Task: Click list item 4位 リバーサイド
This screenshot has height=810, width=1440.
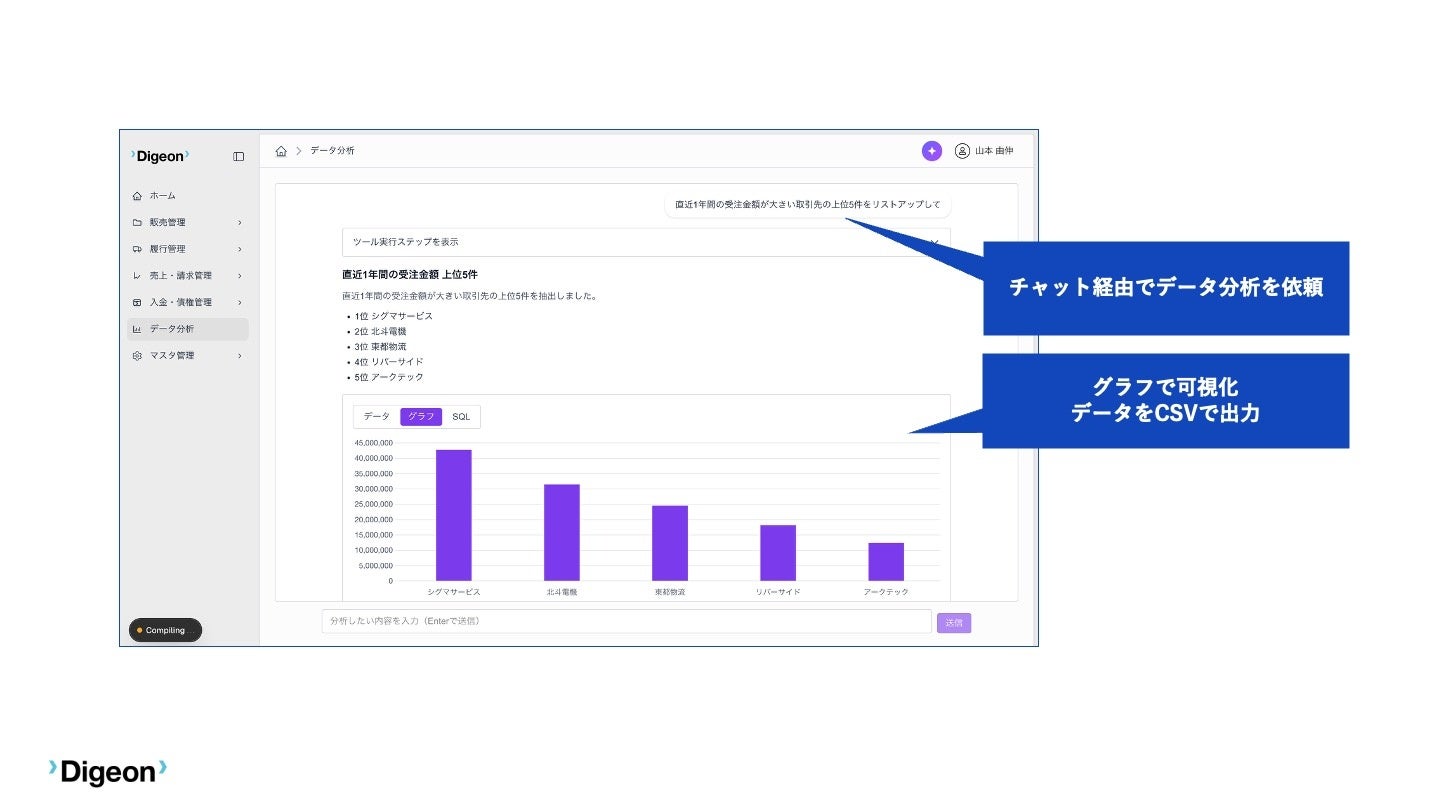Action: (x=389, y=362)
